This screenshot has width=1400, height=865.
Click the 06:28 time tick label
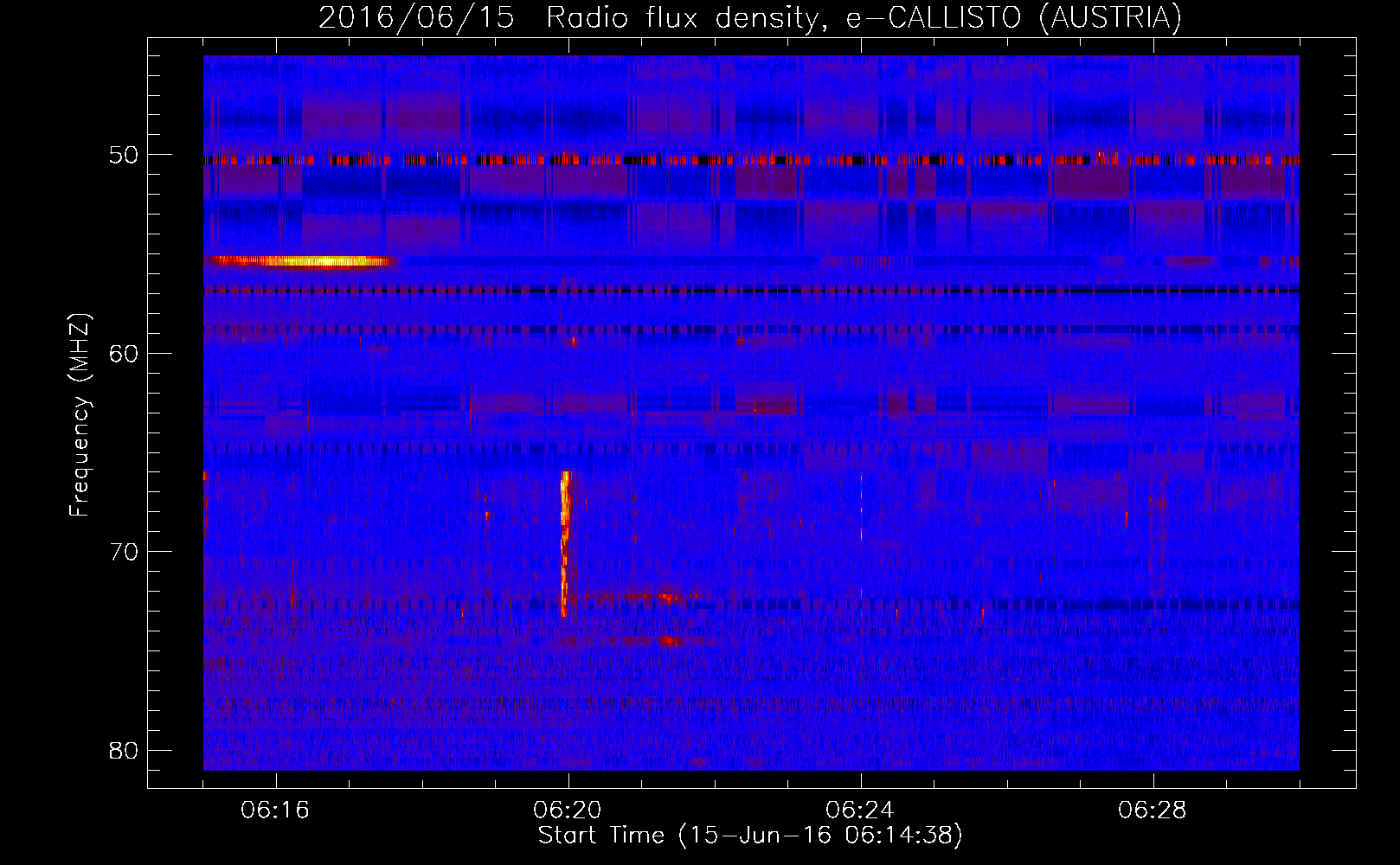click(x=1153, y=811)
